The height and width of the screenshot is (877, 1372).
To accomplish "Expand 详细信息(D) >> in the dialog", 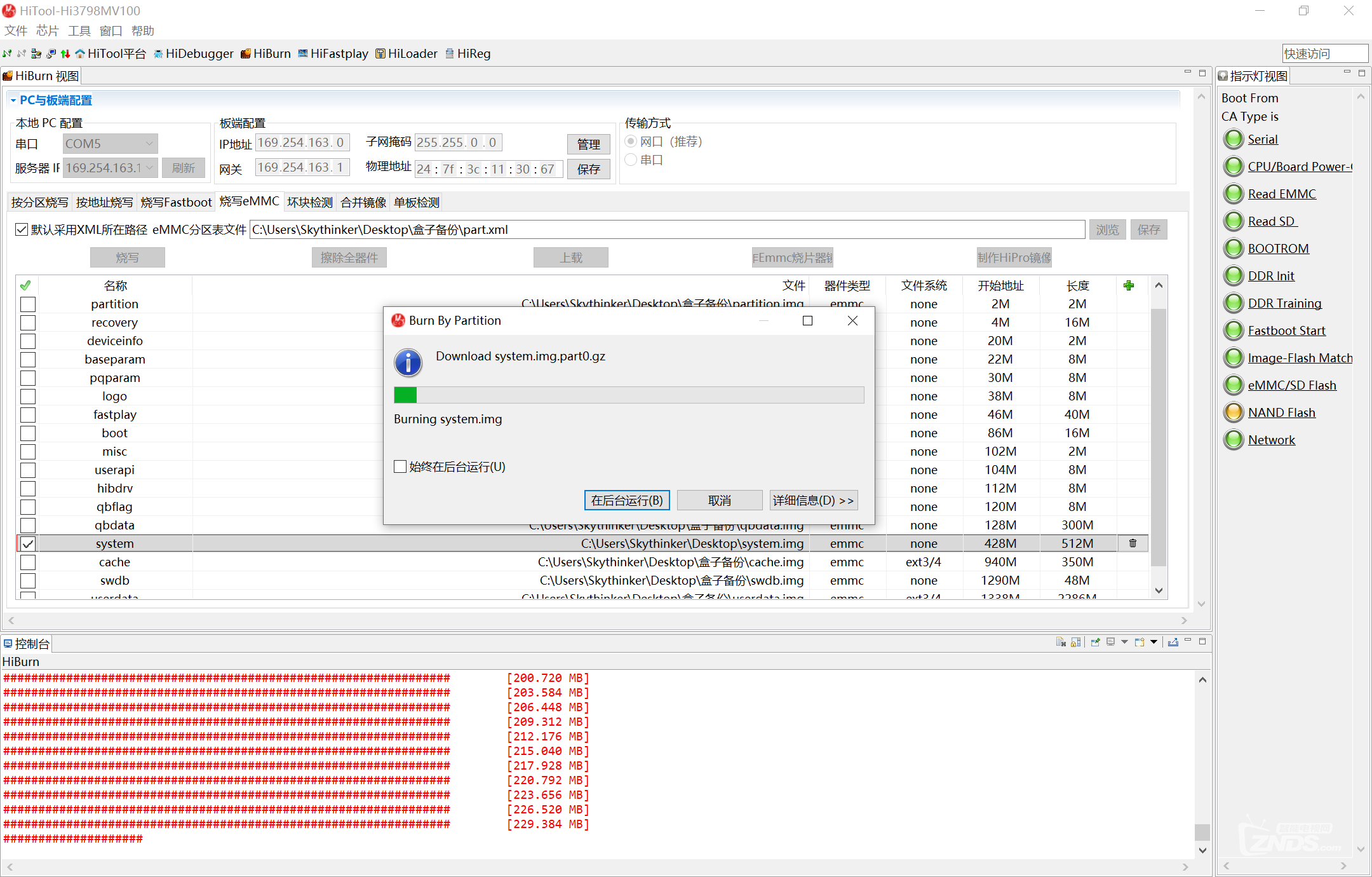I will tap(814, 500).
